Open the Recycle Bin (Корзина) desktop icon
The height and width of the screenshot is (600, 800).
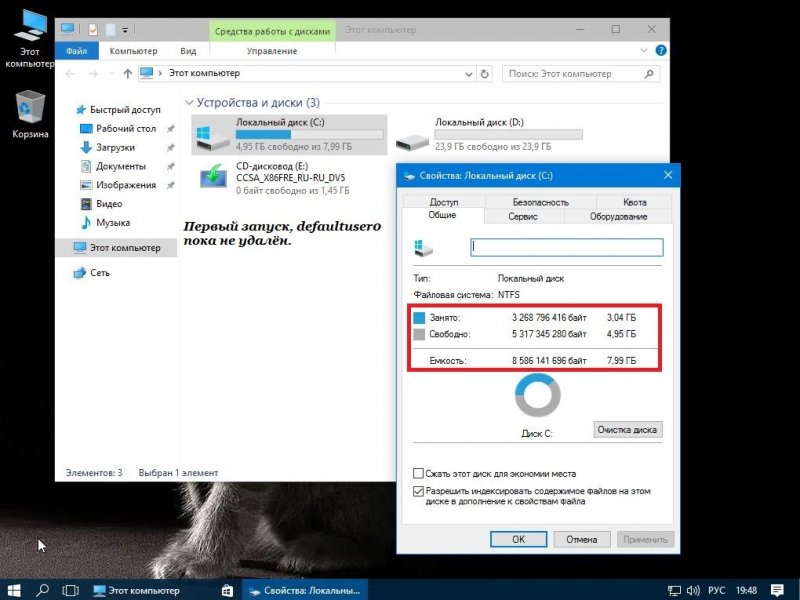pyautogui.click(x=30, y=114)
